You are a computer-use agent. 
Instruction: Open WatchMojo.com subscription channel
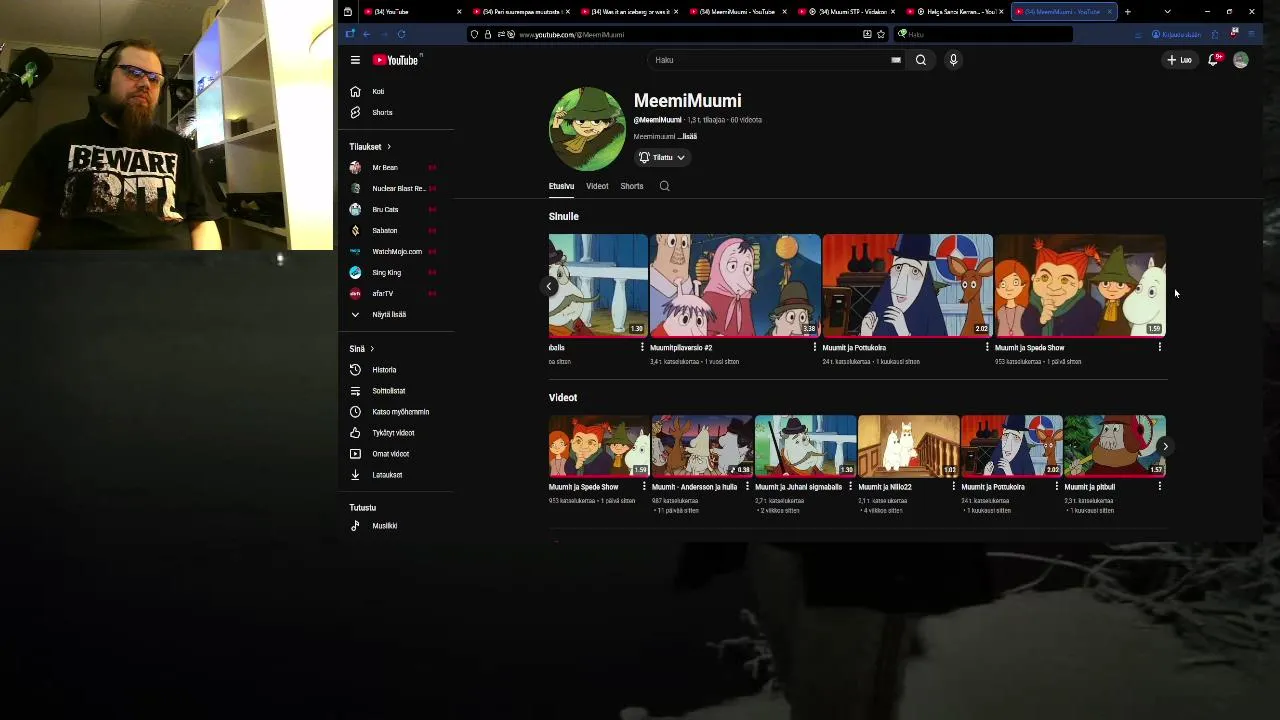pyautogui.click(x=395, y=252)
